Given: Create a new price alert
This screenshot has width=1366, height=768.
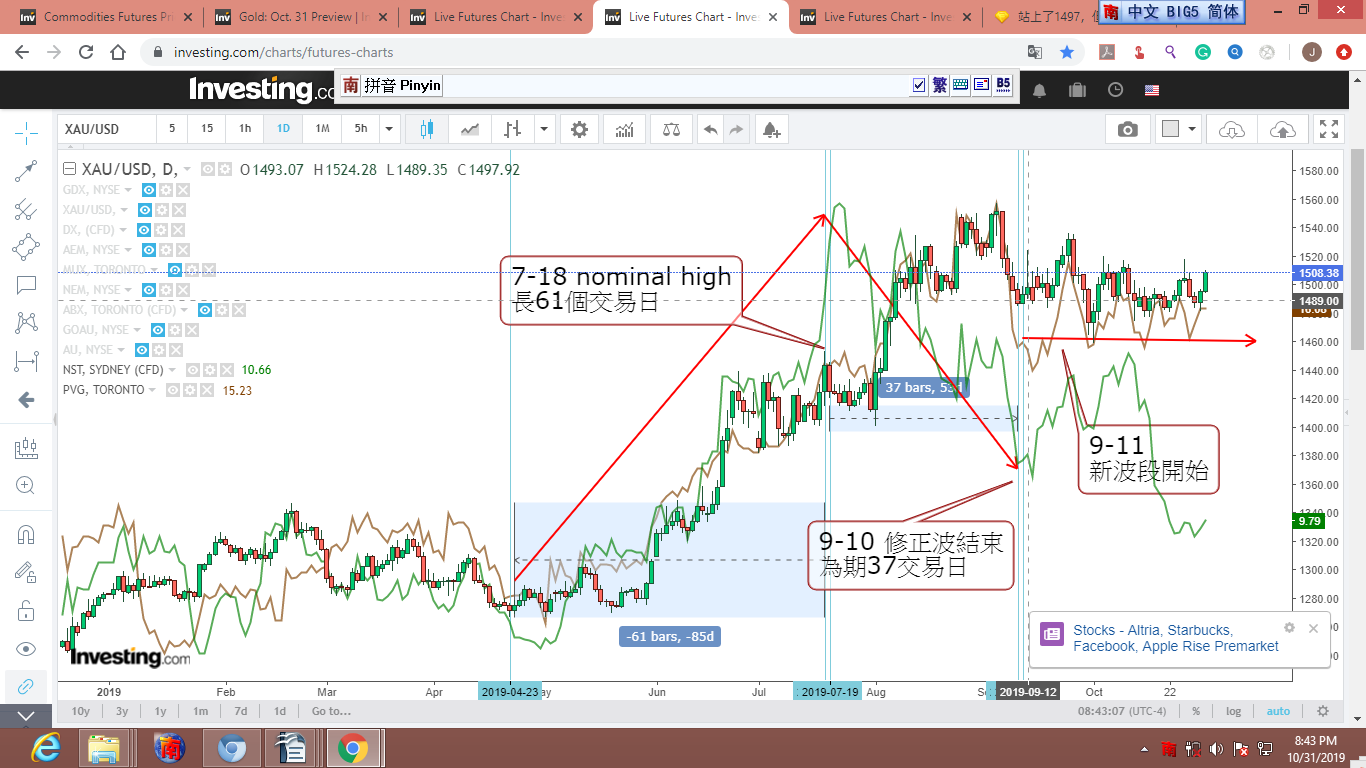Looking at the screenshot, I should 771,129.
